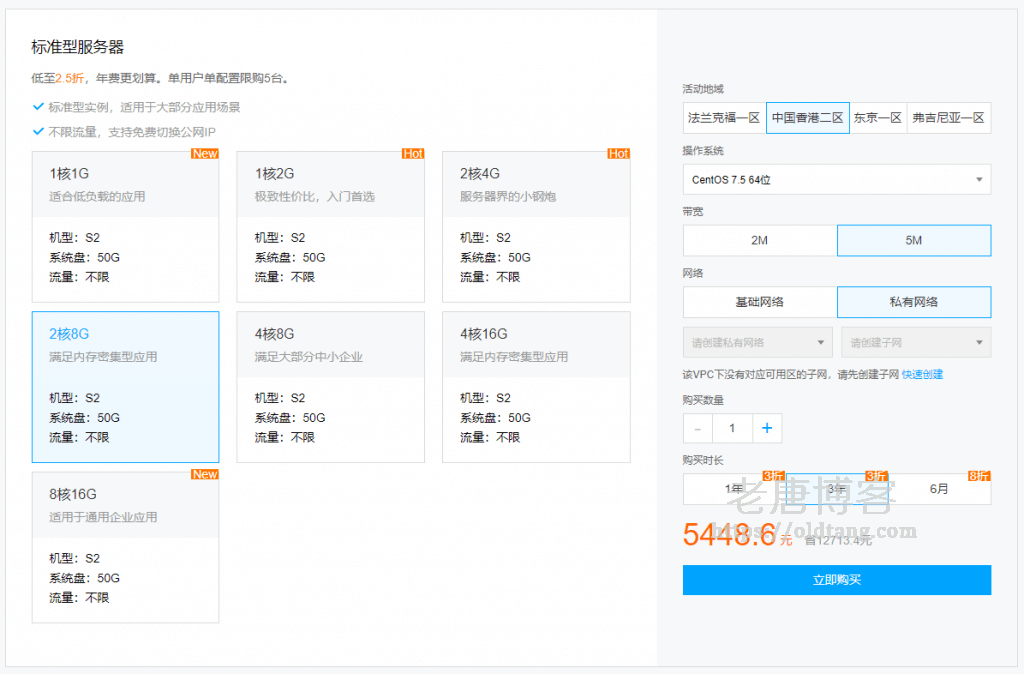Expand the 请创建子网 subnet dropdown

[916, 342]
